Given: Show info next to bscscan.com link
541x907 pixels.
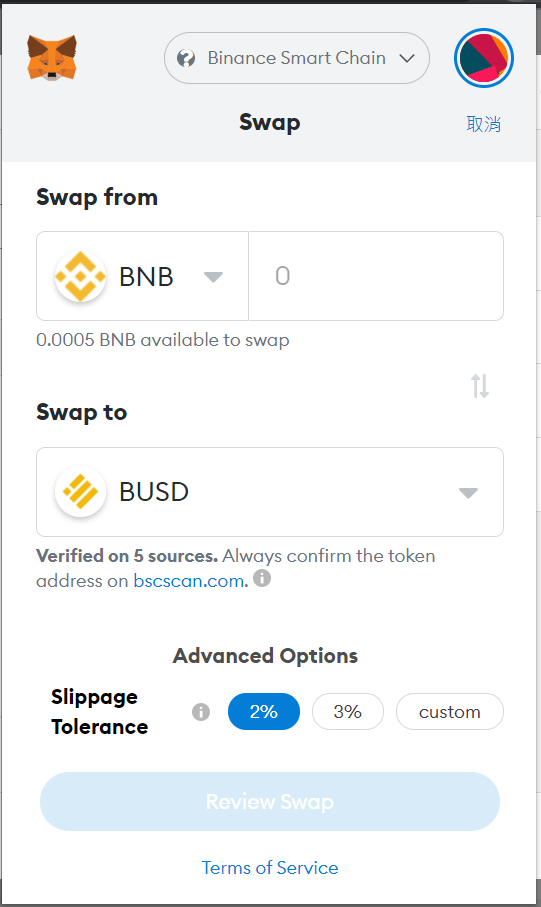Looking at the screenshot, I should click(262, 578).
